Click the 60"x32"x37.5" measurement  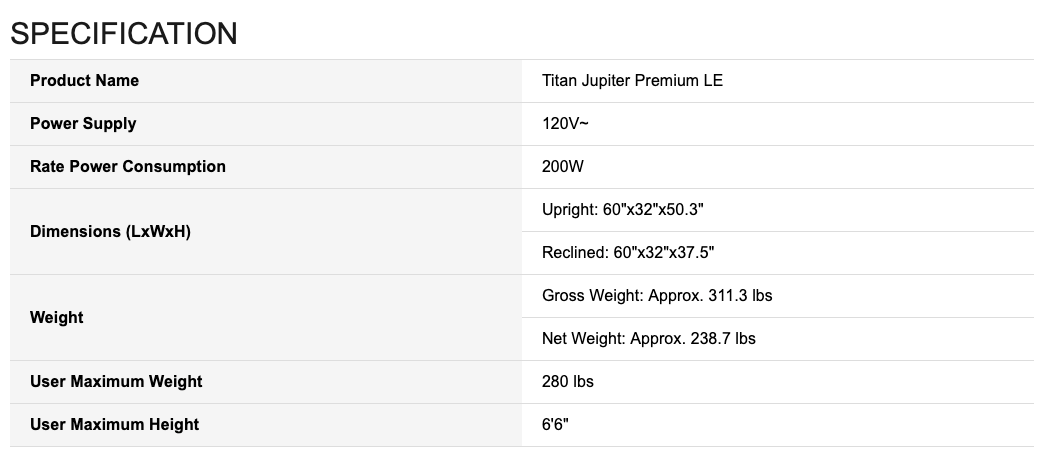click(662, 253)
